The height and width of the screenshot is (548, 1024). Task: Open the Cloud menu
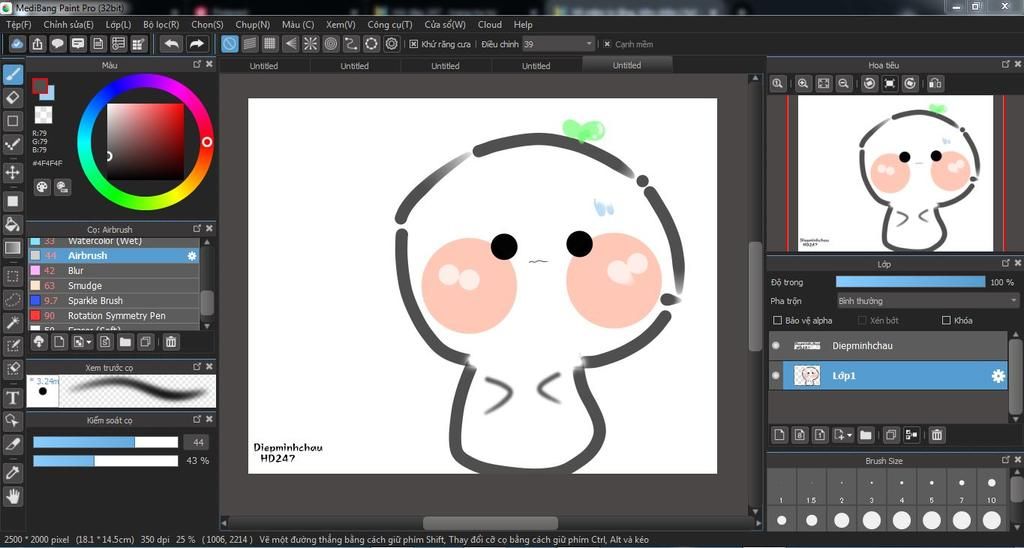pyautogui.click(x=490, y=25)
